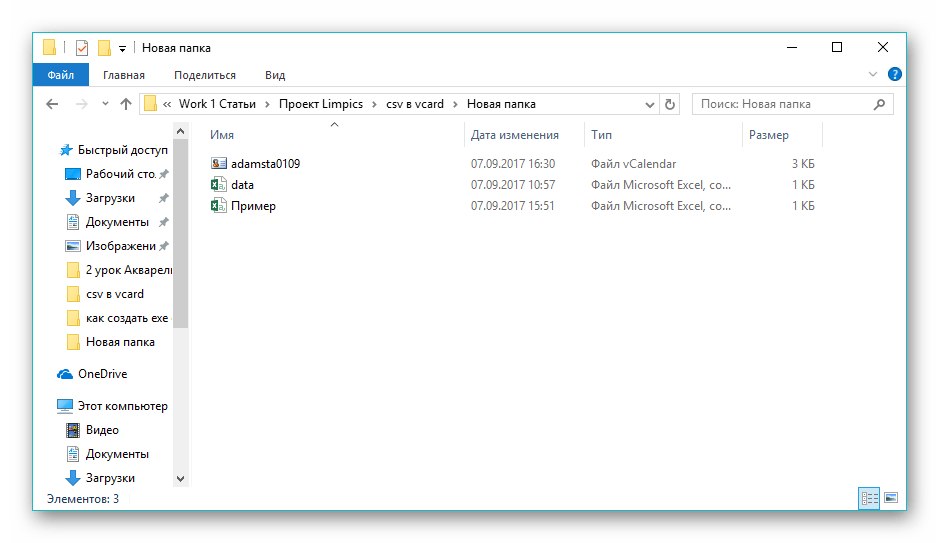
Task: Open csv в vcard folder in sidebar
Action: 114,294
